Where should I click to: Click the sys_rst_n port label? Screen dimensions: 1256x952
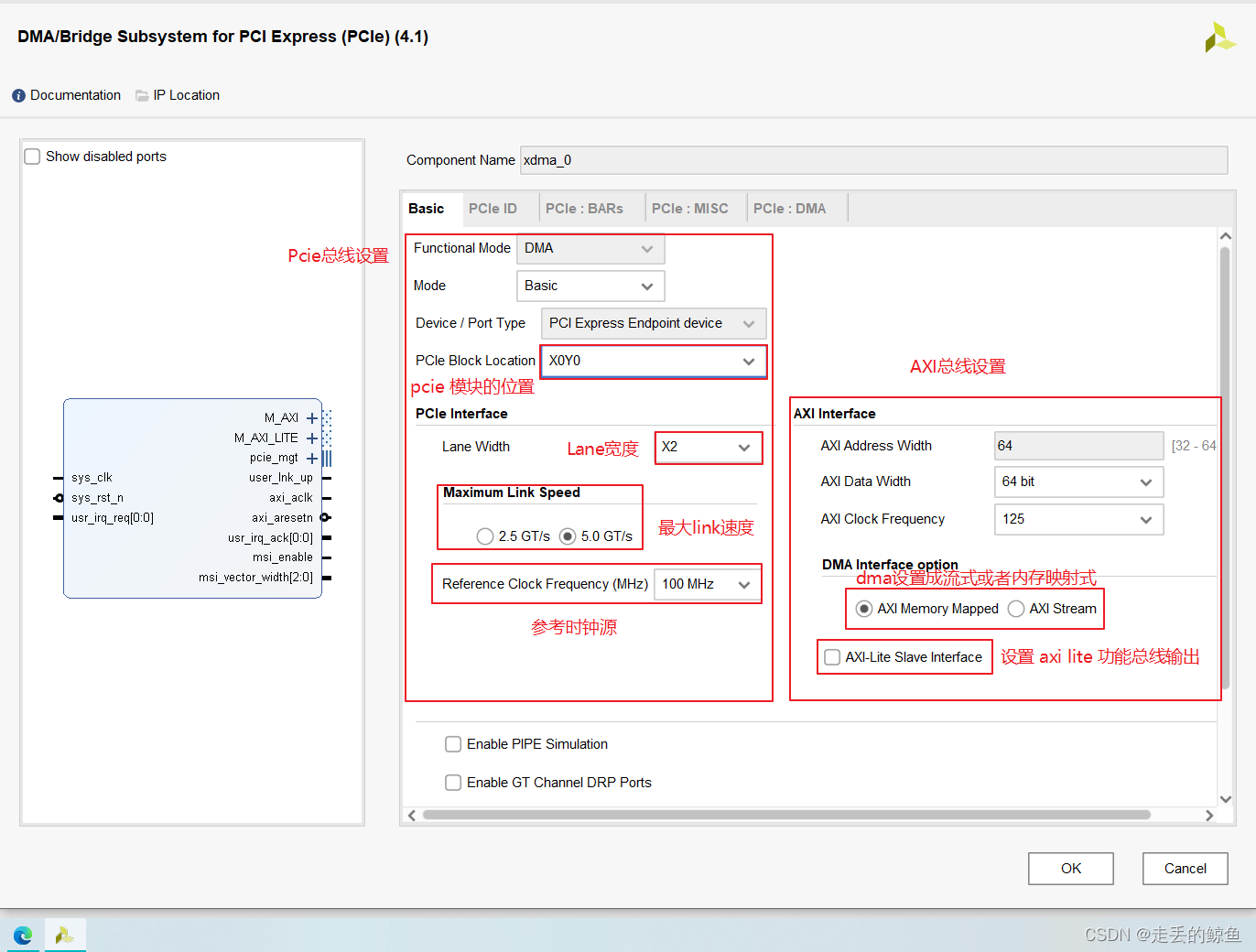97,498
